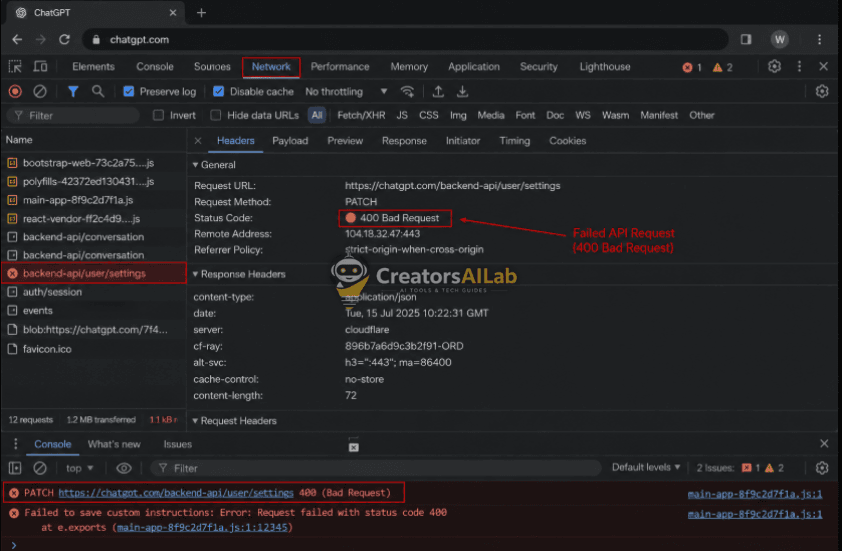Screen dimensions: 842x551
Task: Open the Default levels dropdown
Action: click(646, 467)
